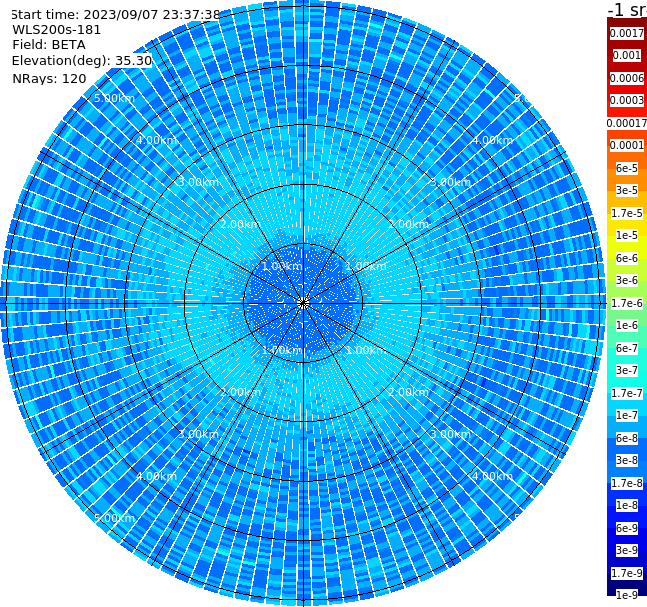
Task: Select the 0.0017 colorbar label
Action: [627, 33]
